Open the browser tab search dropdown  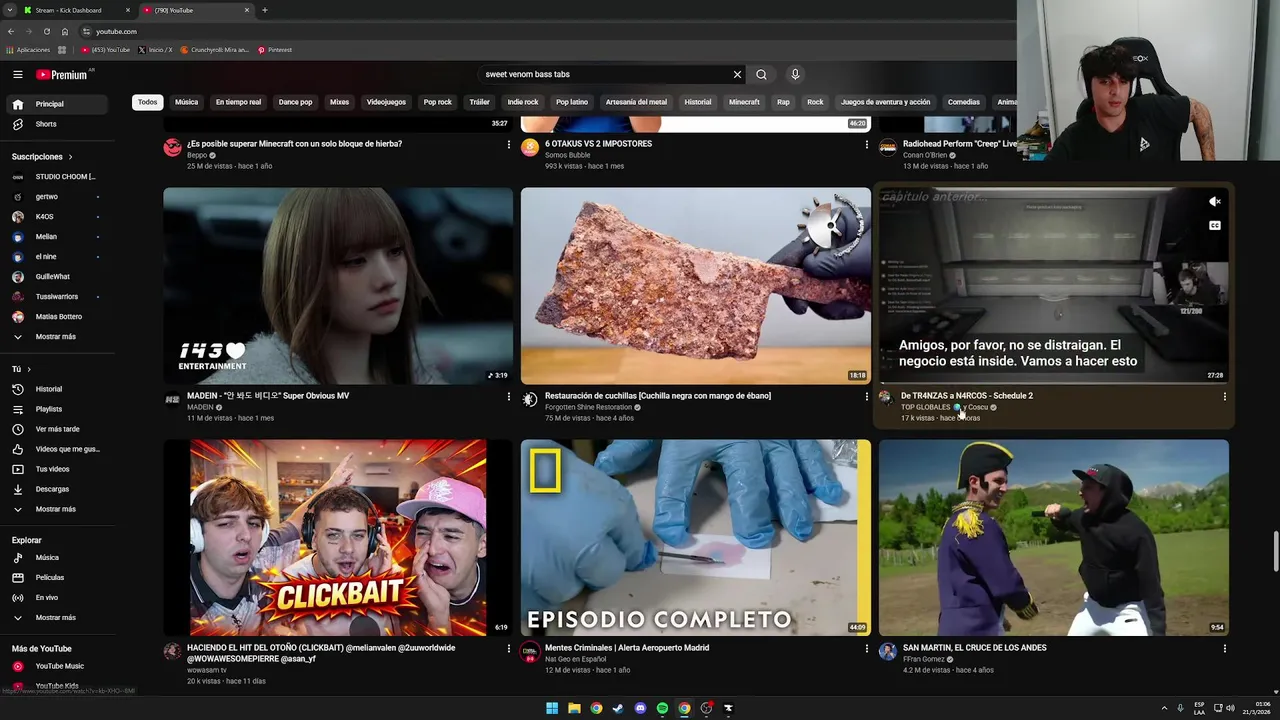tap(11, 10)
